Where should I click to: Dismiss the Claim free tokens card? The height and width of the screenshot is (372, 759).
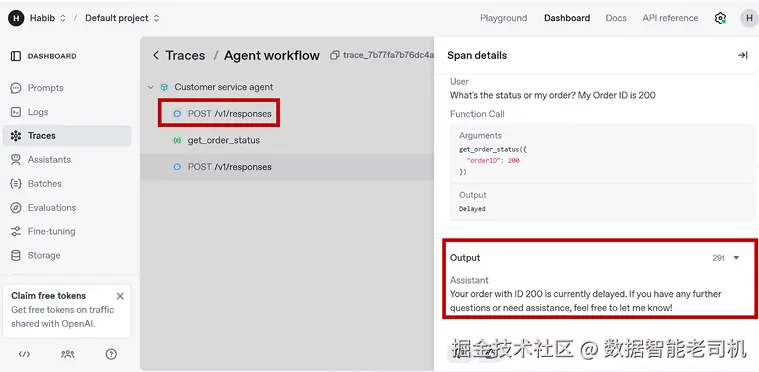coord(121,296)
